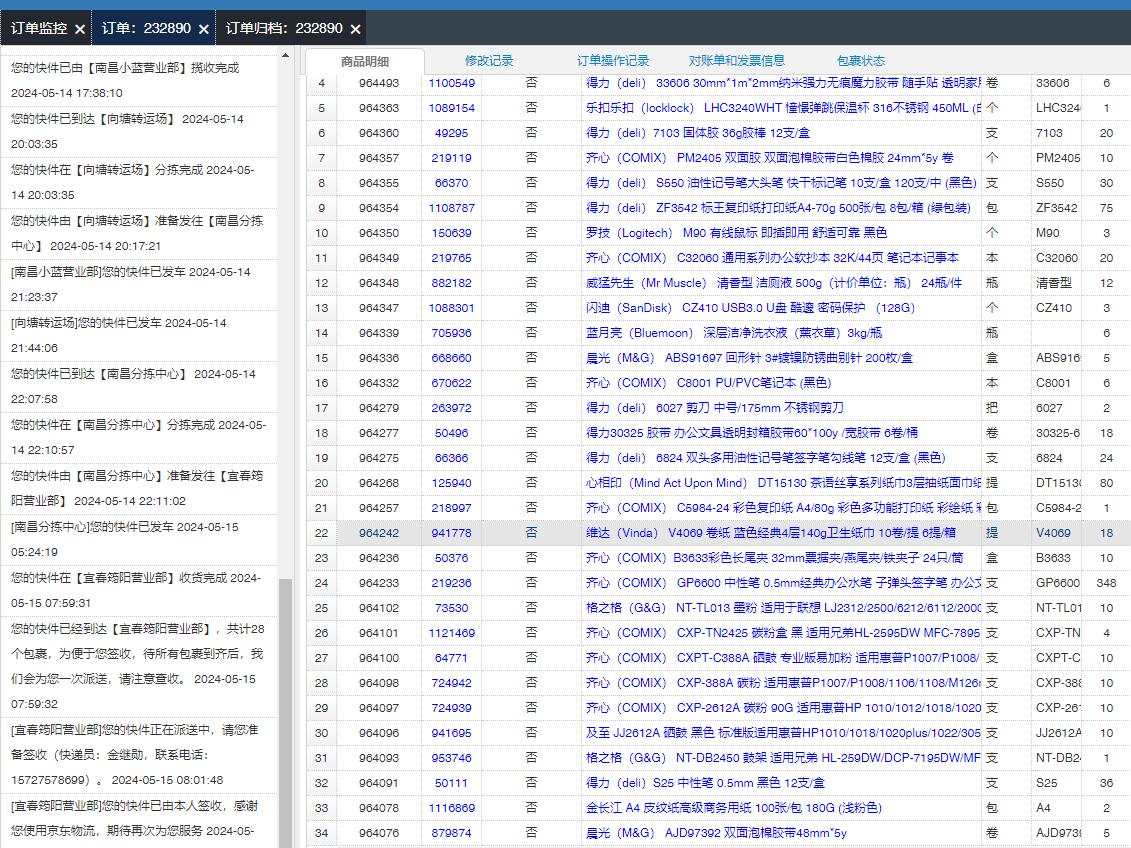
Task: Click the tracking entry mentioning 共计28个包裹
Action: coord(138,666)
